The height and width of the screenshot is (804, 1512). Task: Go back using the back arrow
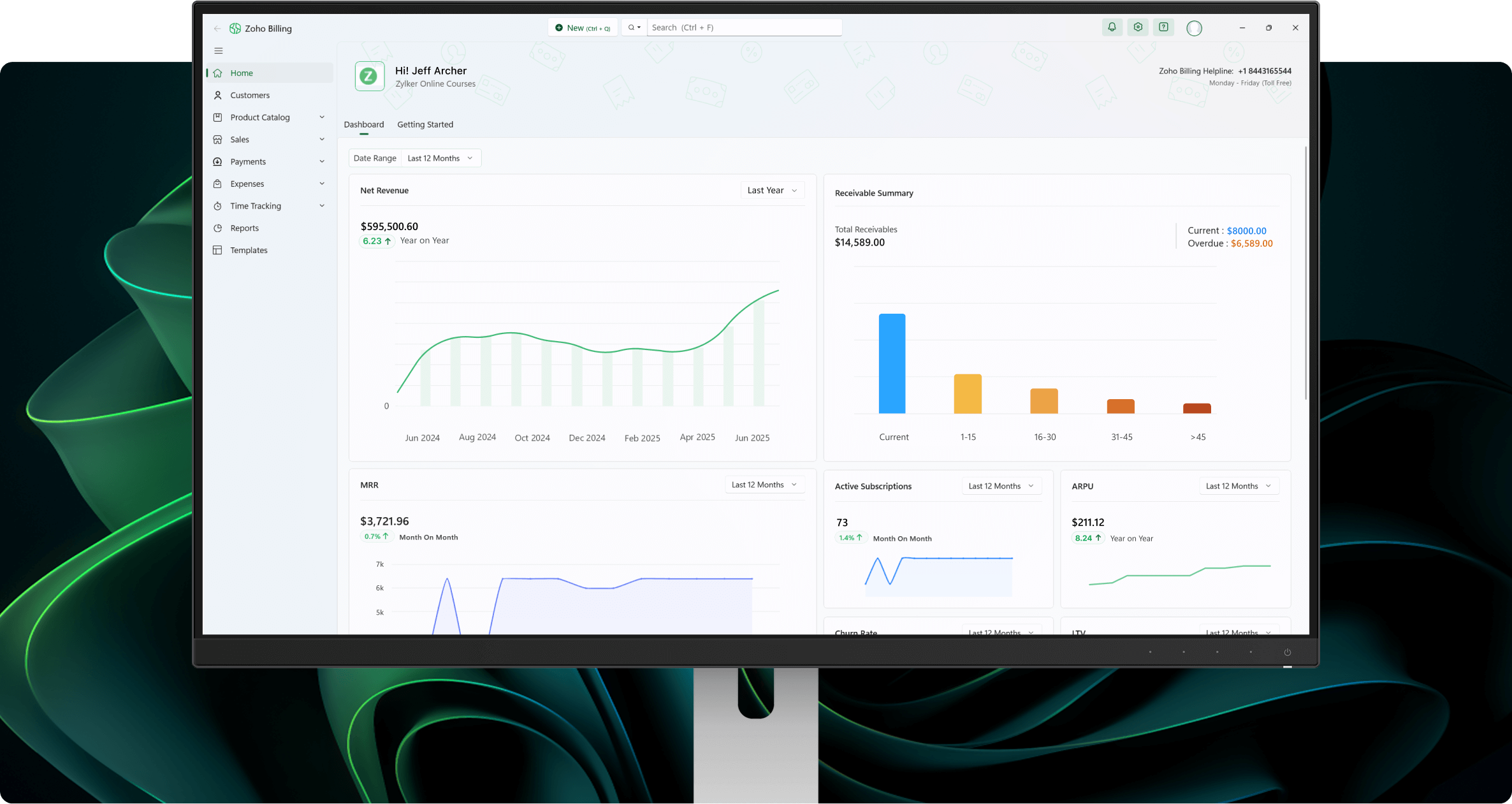coord(217,28)
